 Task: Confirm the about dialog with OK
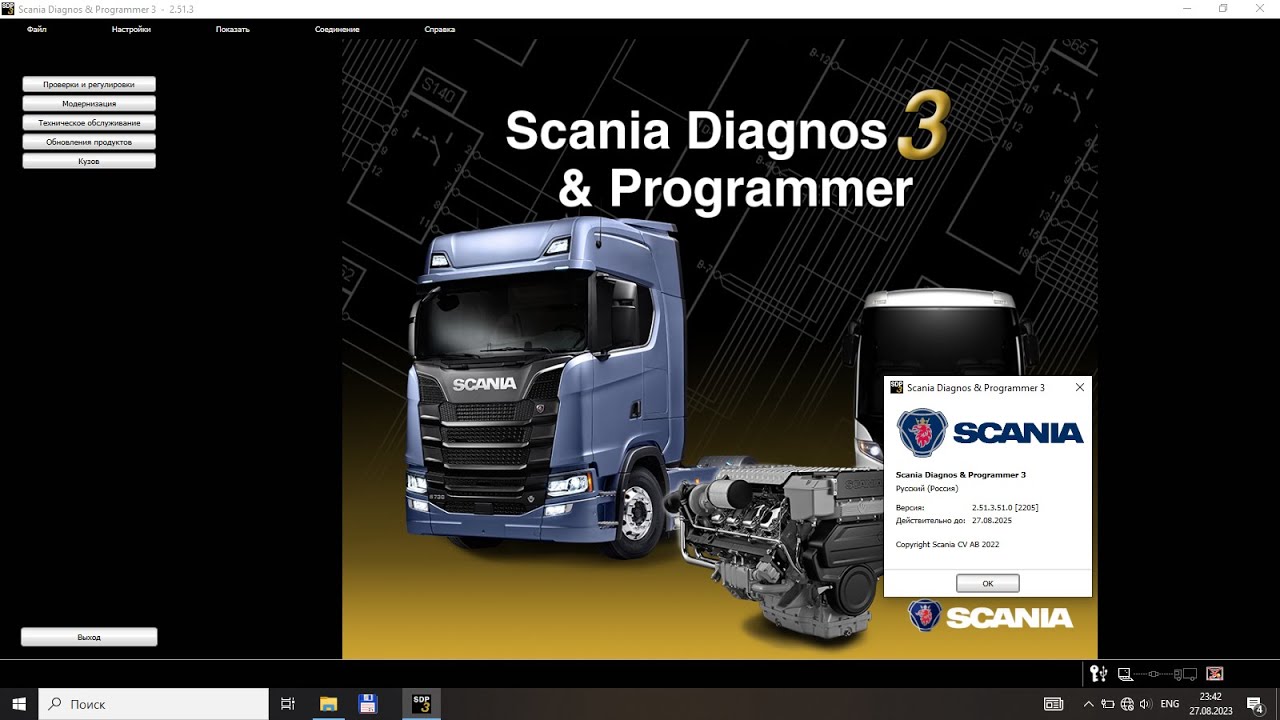[x=987, y=583]
